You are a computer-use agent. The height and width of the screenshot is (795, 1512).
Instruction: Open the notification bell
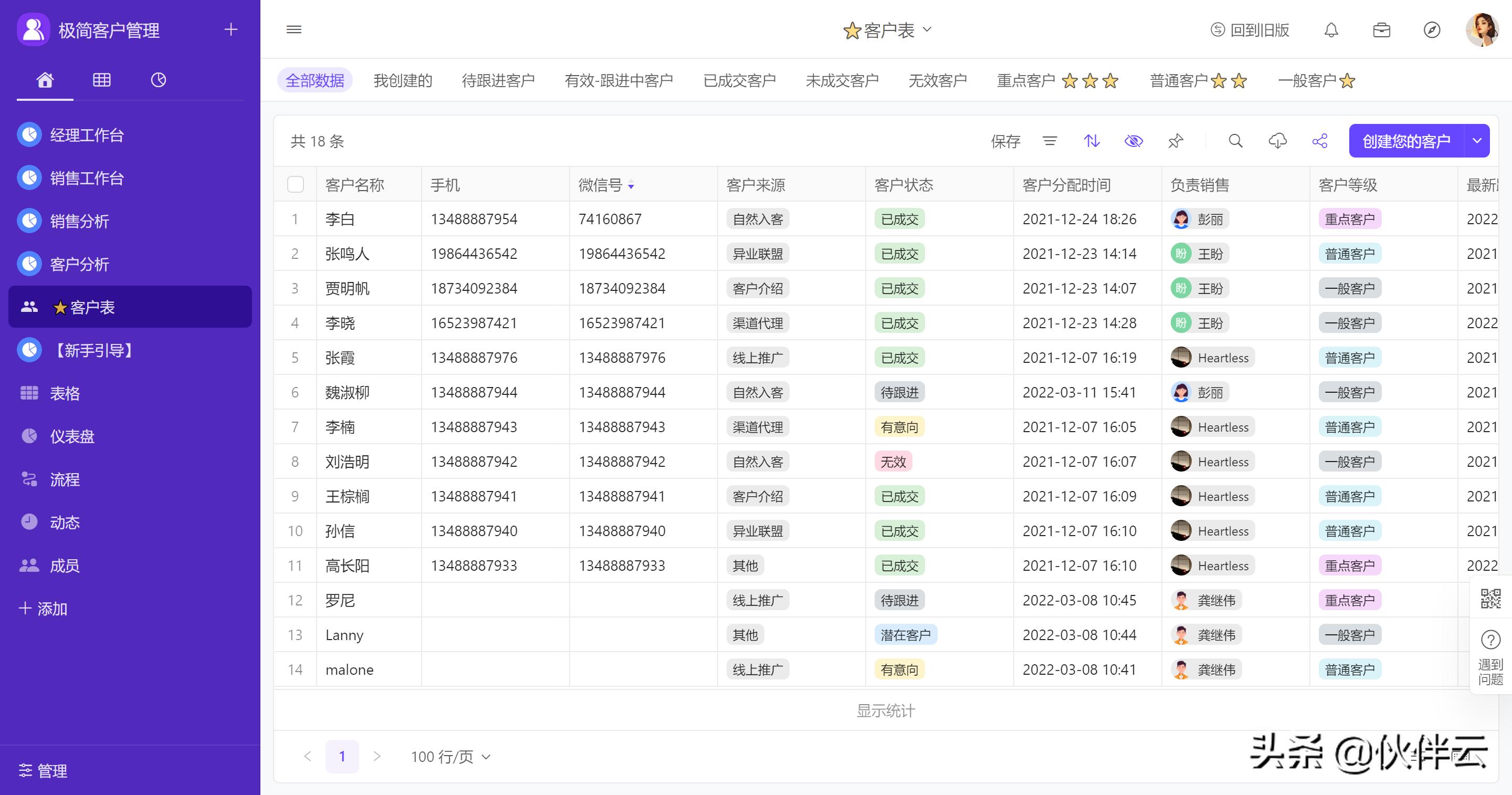point(1331,30)
